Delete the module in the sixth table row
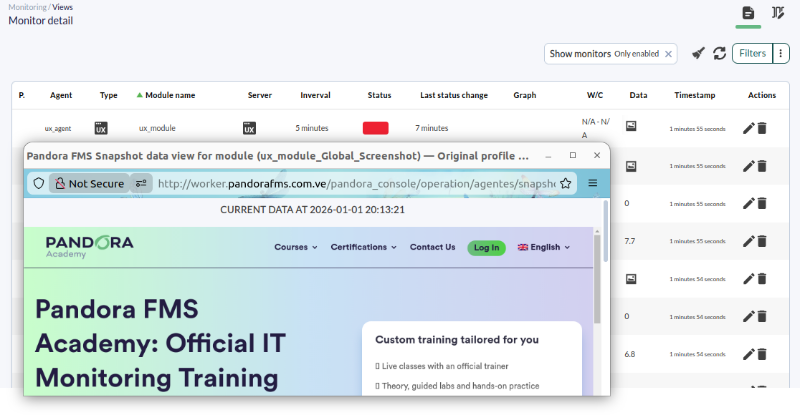This screenshot has height=420, width=800. click(x=762, y=316)
